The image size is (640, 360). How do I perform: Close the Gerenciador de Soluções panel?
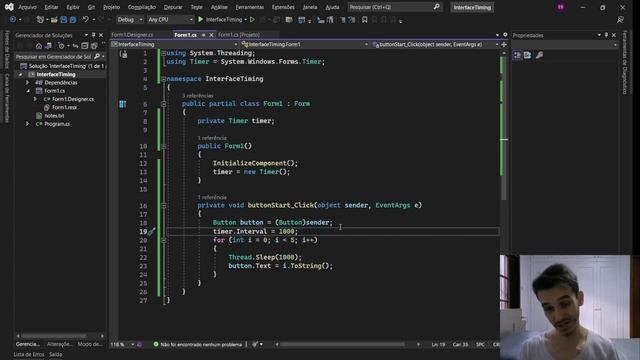[101, 35]
